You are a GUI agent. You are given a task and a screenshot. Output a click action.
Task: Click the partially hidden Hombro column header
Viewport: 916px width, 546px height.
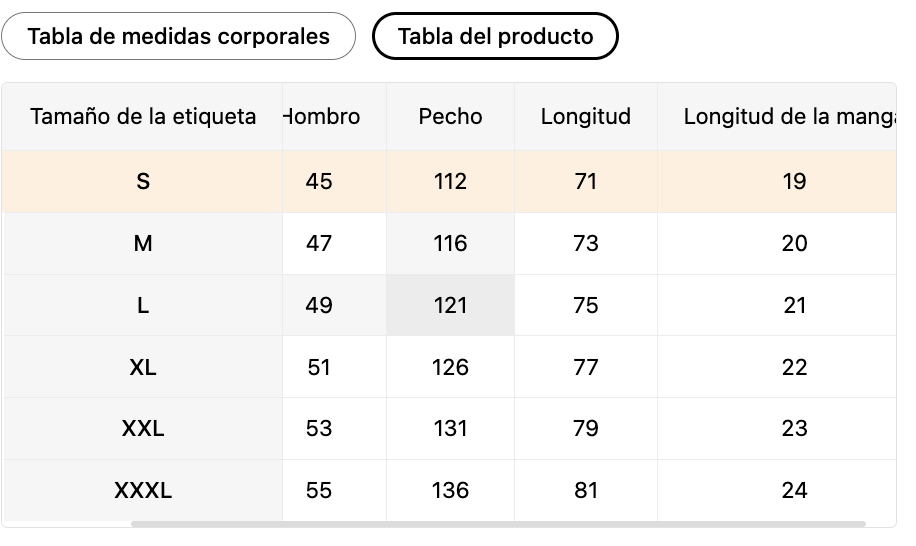[324, 117]
